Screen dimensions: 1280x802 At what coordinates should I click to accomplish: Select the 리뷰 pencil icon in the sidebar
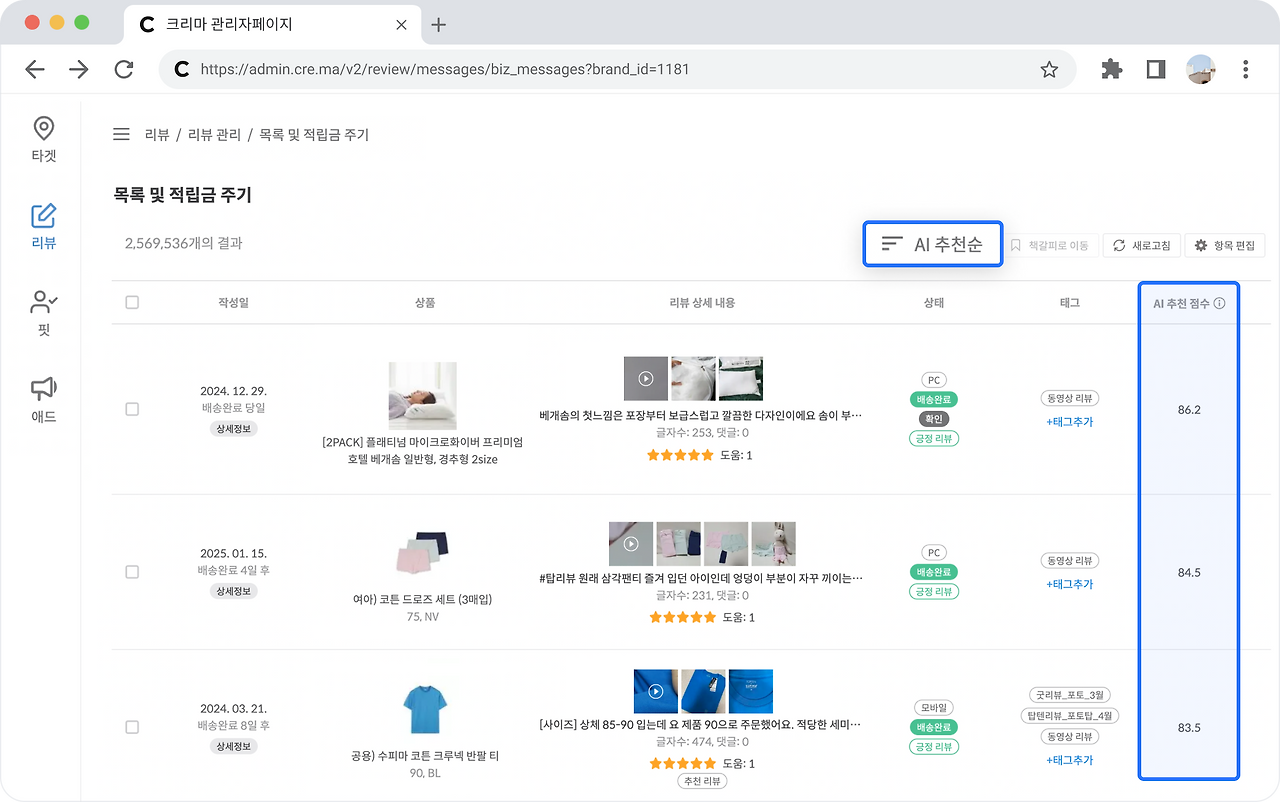(x=42, y=226)
